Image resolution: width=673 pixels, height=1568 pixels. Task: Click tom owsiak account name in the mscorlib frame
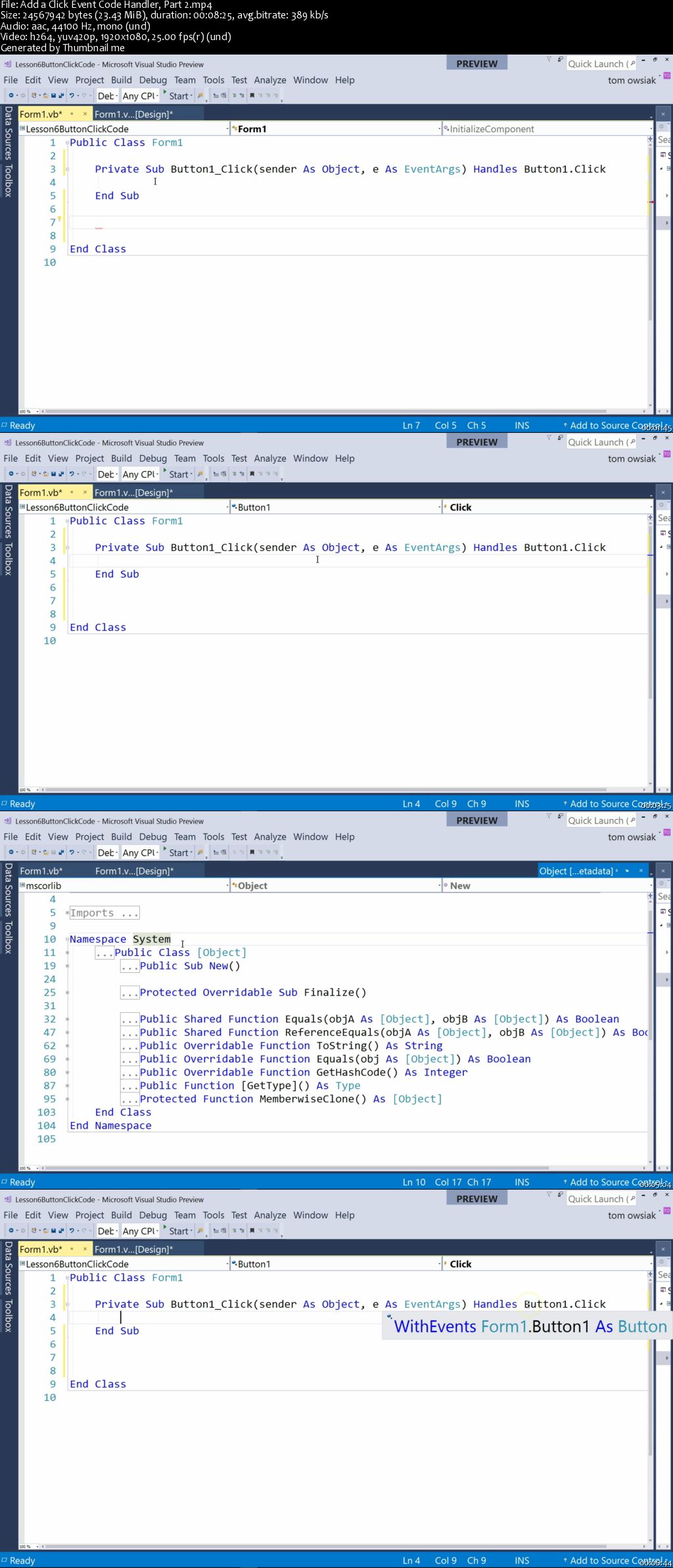point(632,837)
